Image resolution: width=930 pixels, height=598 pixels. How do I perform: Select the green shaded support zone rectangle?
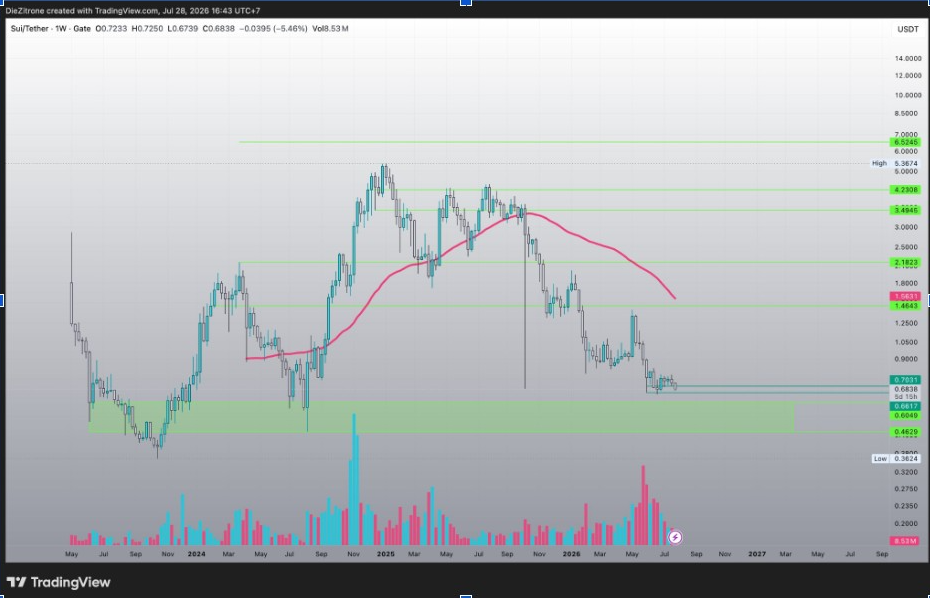tap(441, 416)
